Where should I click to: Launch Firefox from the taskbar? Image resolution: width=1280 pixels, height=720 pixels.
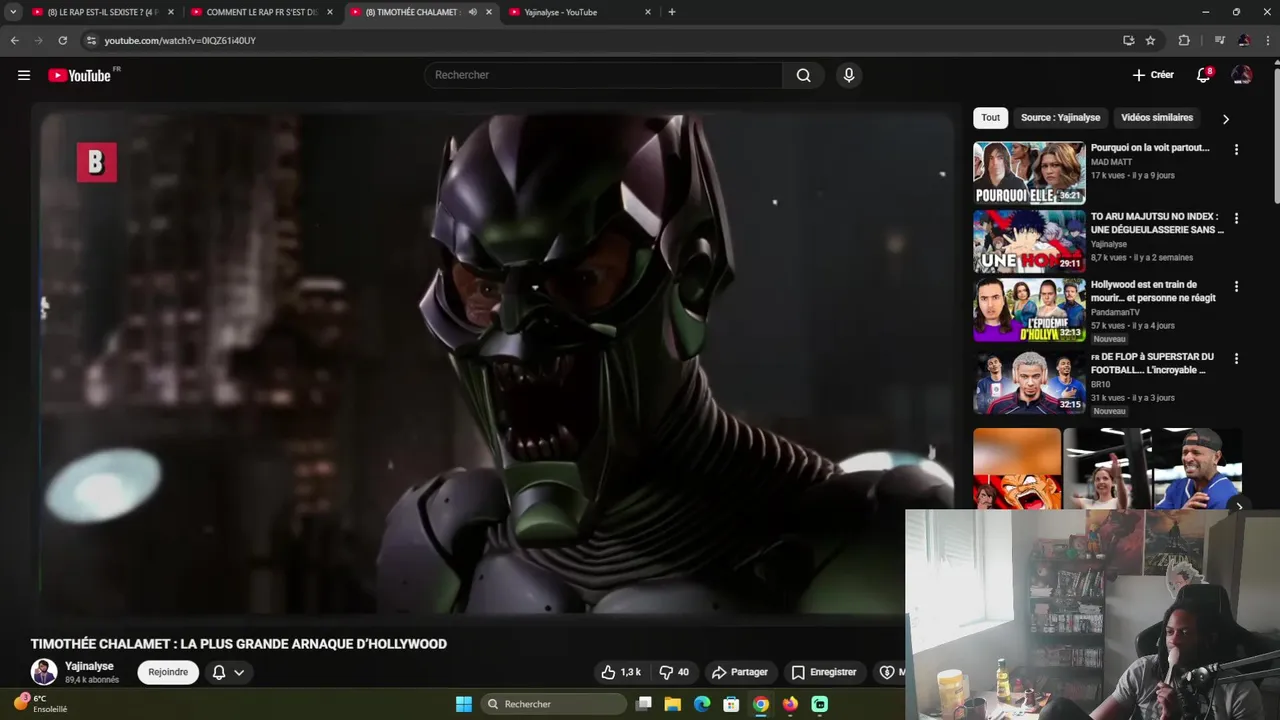click(x=790, y=704)
